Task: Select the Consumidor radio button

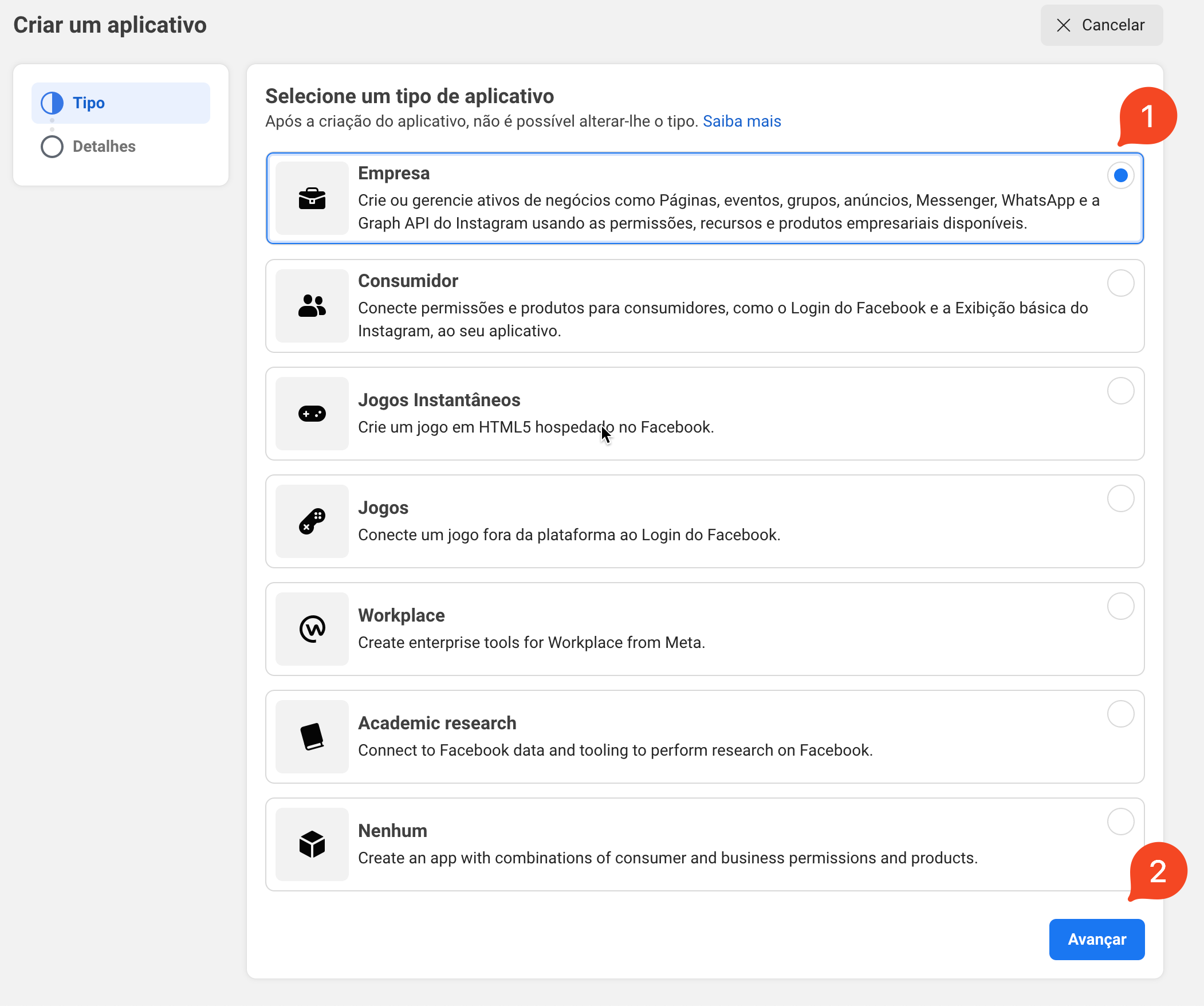Action: pos(1120,284)
